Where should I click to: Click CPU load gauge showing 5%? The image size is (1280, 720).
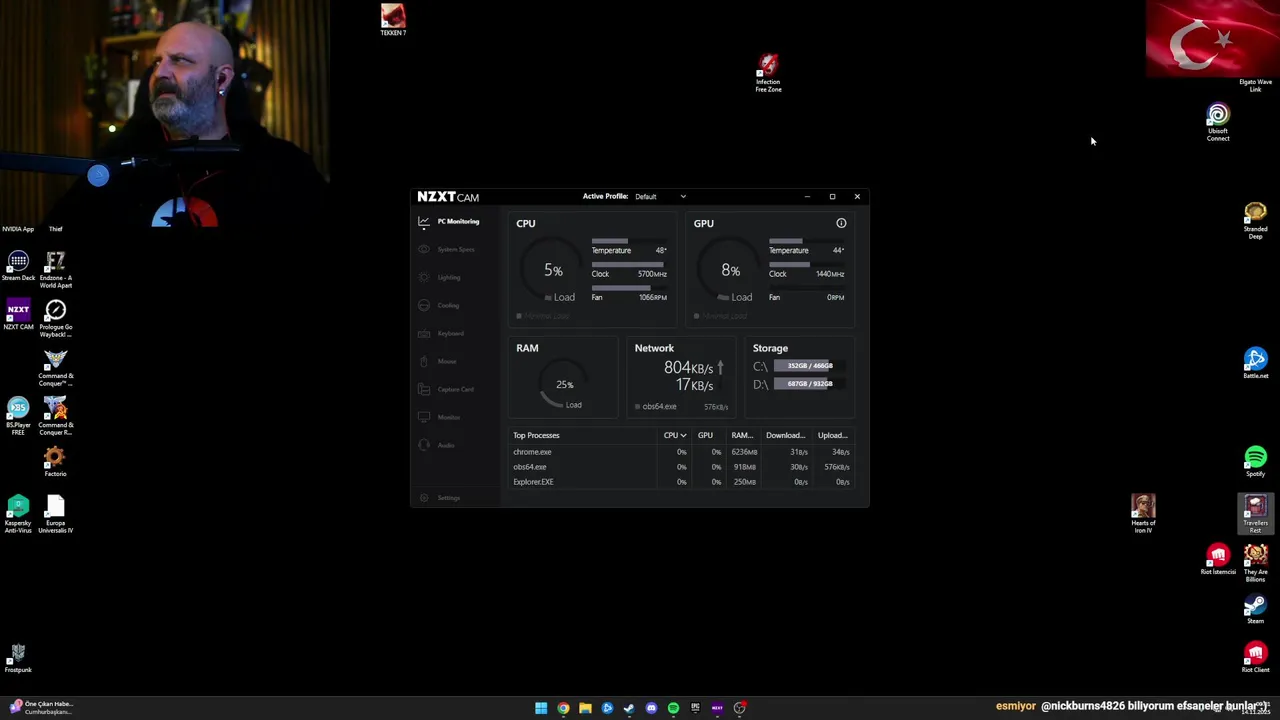pyautogui.click(x=553, y=271)
